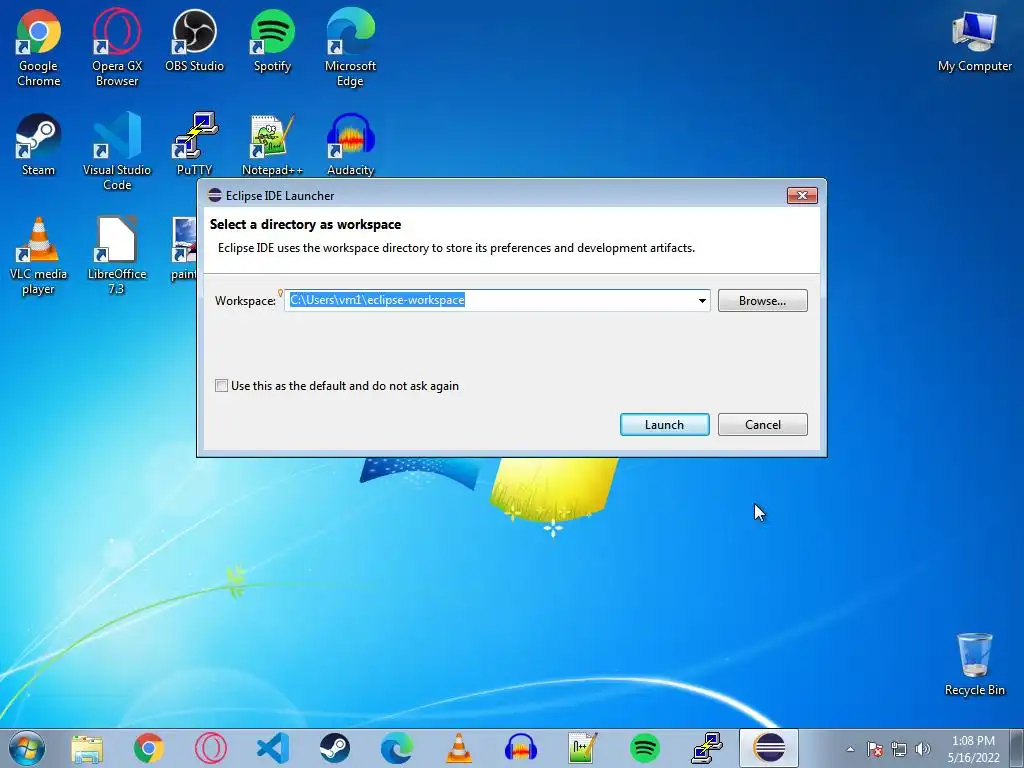Close the Eclipse IDE Launcher window
Viewport: 1024px width, 768px height.
coord(802,195)
